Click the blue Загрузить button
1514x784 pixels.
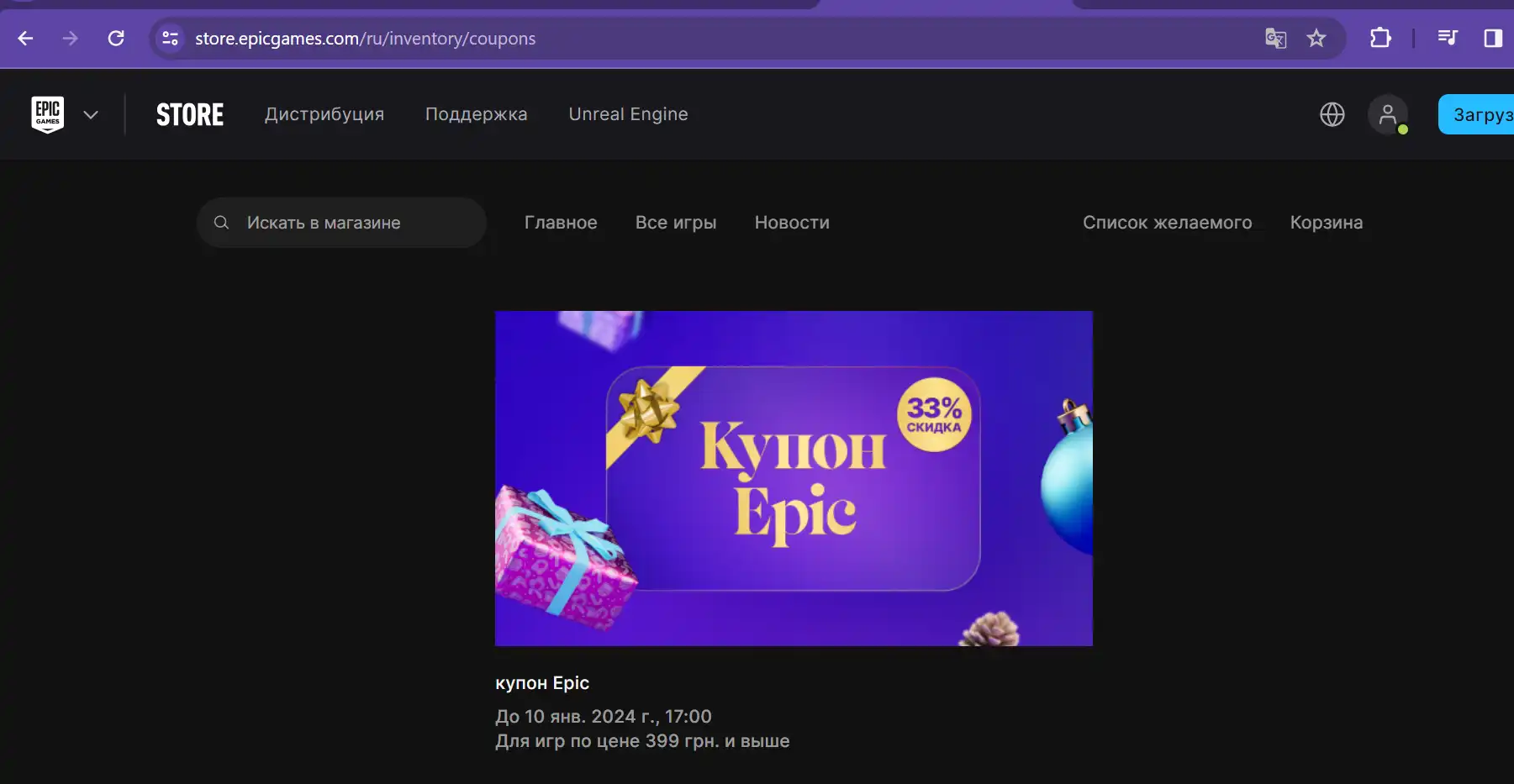click(1476, 114)
